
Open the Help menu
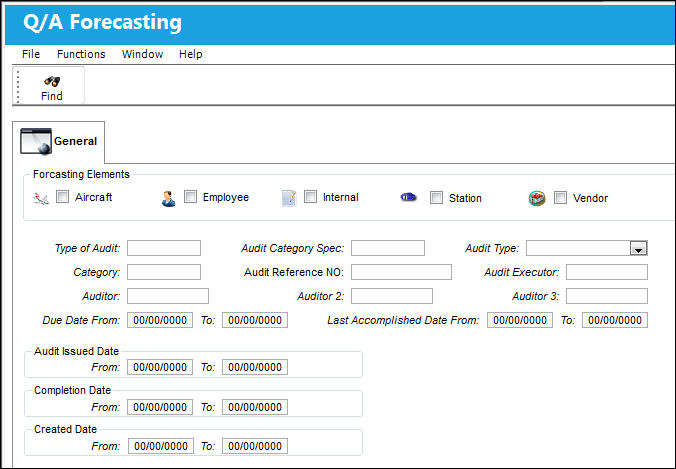pyautogui.click(x=191, y=54)
